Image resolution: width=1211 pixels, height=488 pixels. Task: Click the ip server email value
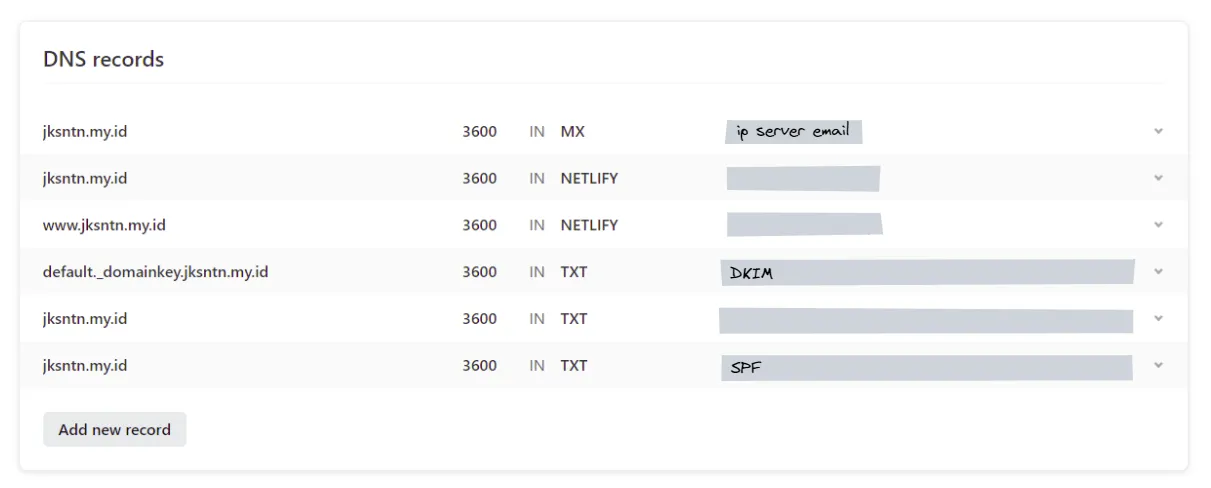click(x=793, y=131)
